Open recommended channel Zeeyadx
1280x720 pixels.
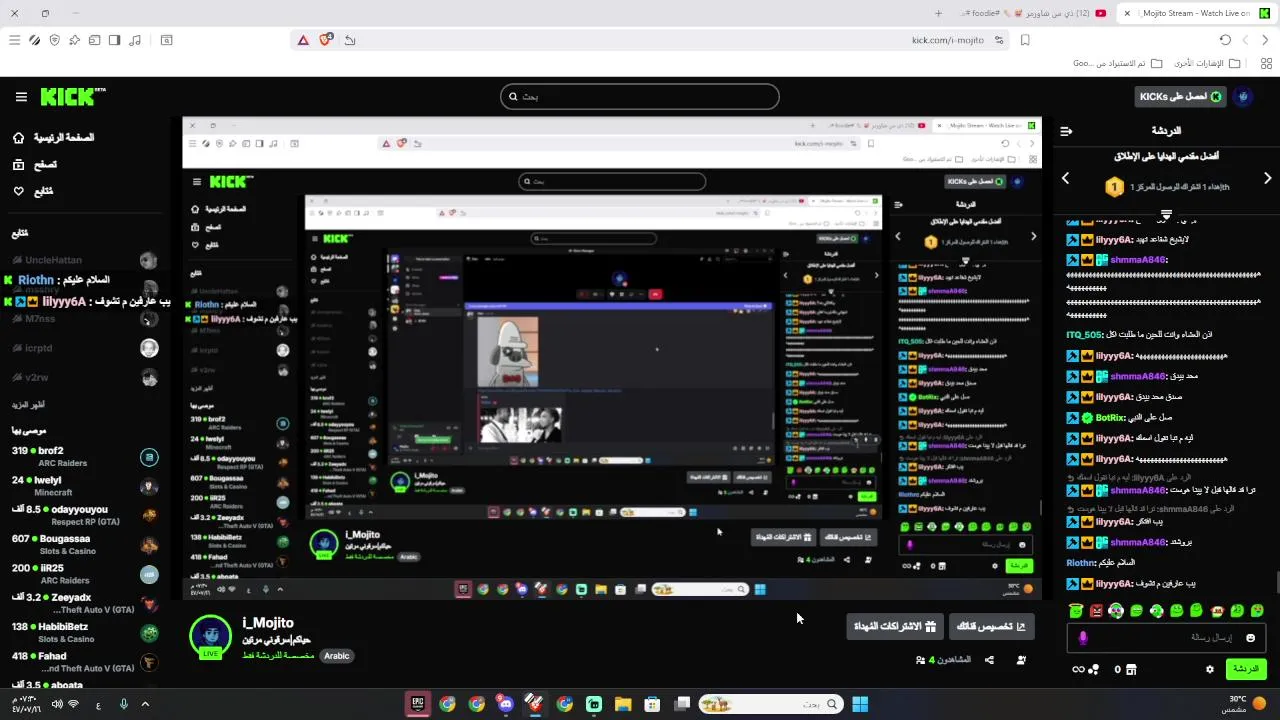tap(85, 603)
